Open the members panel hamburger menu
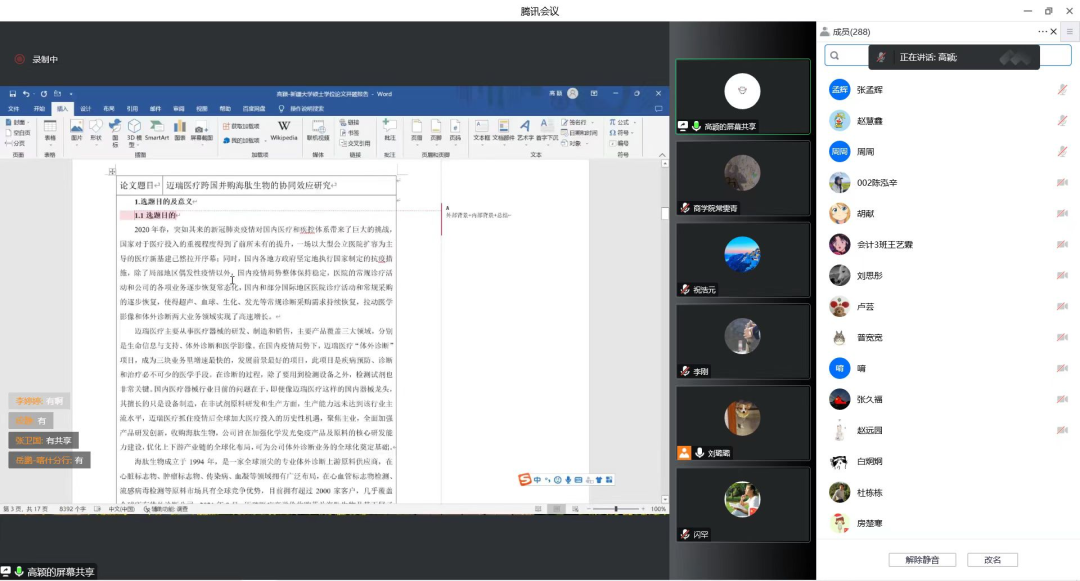This screenshot has height=581, width=1080. tap(1070, 32)
